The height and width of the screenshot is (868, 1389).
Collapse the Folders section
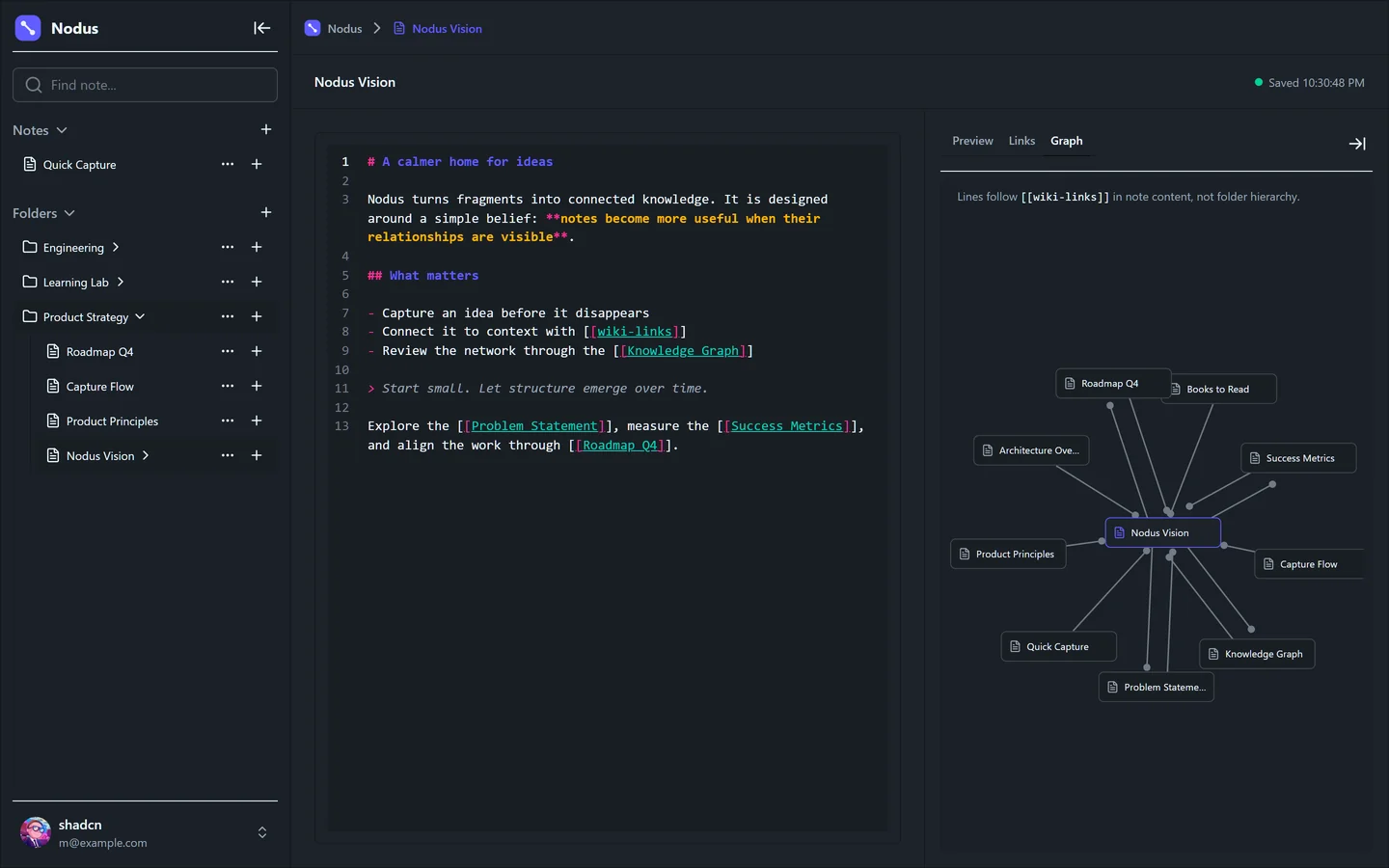(x=69, y=213)
